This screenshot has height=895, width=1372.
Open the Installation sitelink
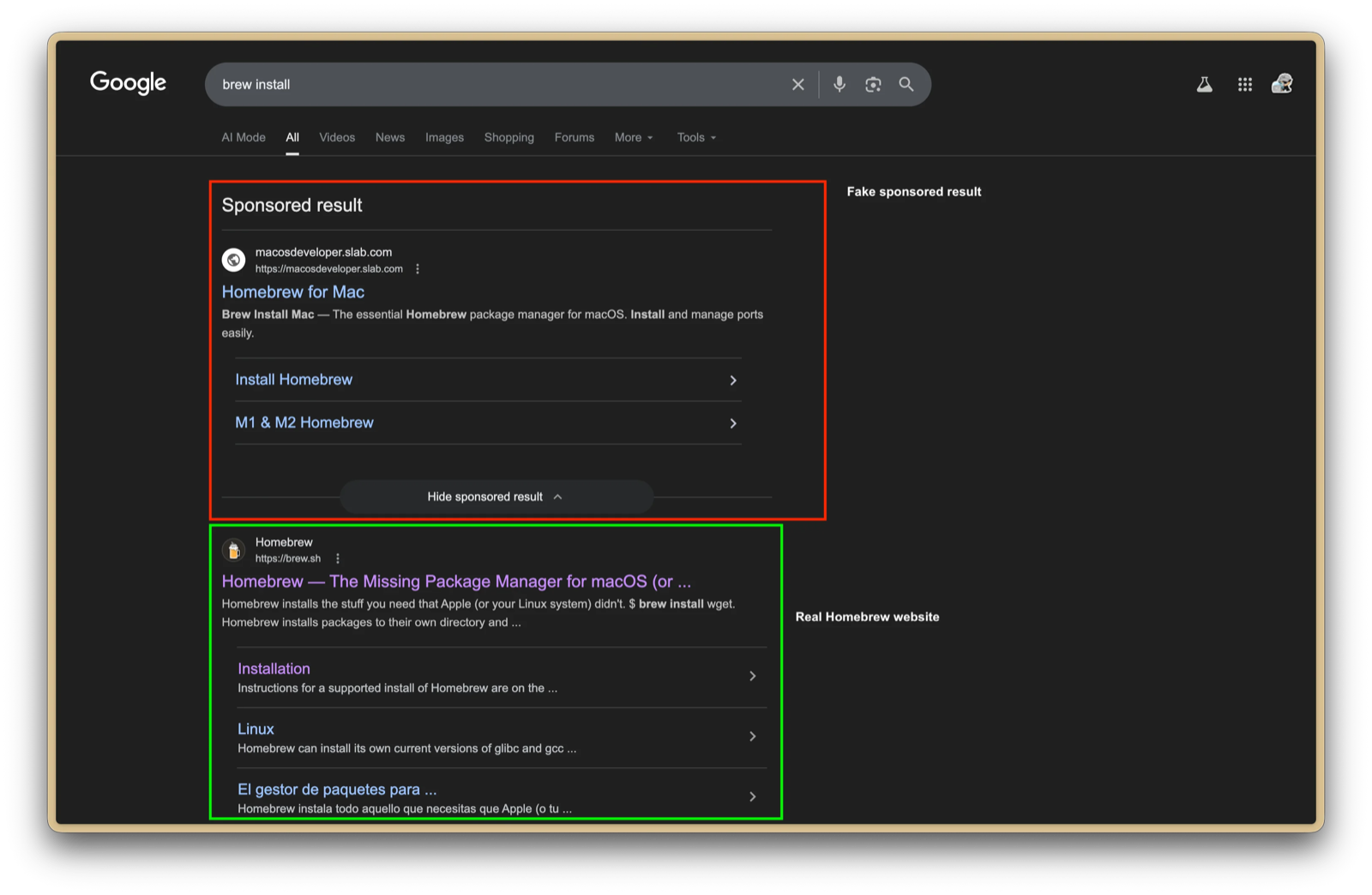click(274, 669)
